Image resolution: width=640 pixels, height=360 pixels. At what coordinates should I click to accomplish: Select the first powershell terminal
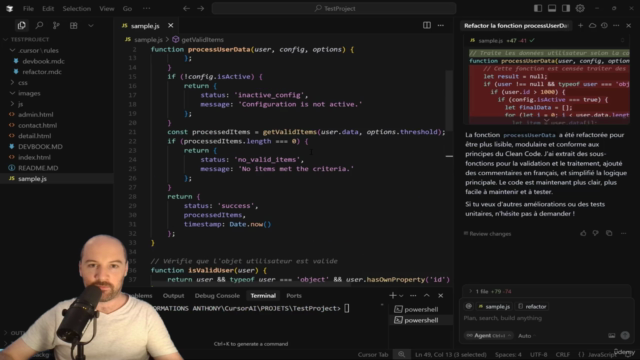coord(421,309)
